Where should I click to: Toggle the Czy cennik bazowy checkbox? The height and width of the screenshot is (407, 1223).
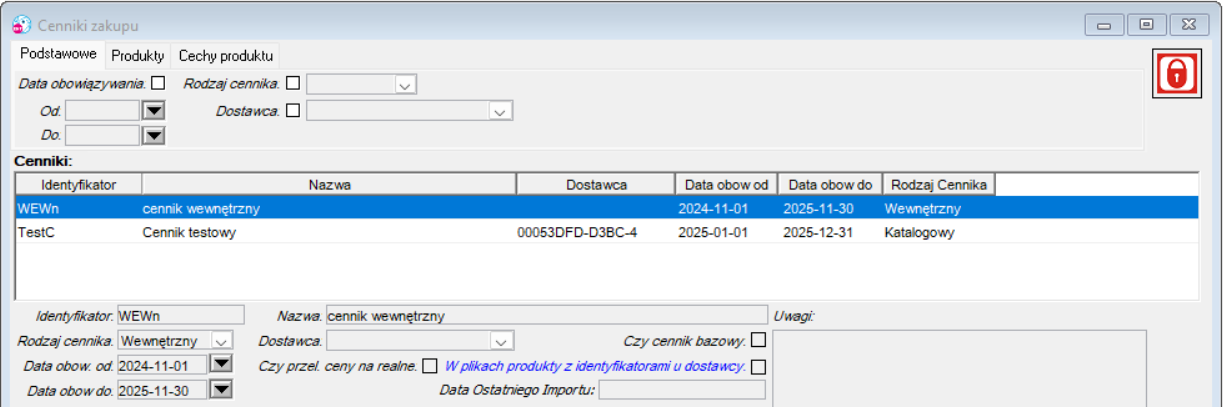click(x=759, y=340)
